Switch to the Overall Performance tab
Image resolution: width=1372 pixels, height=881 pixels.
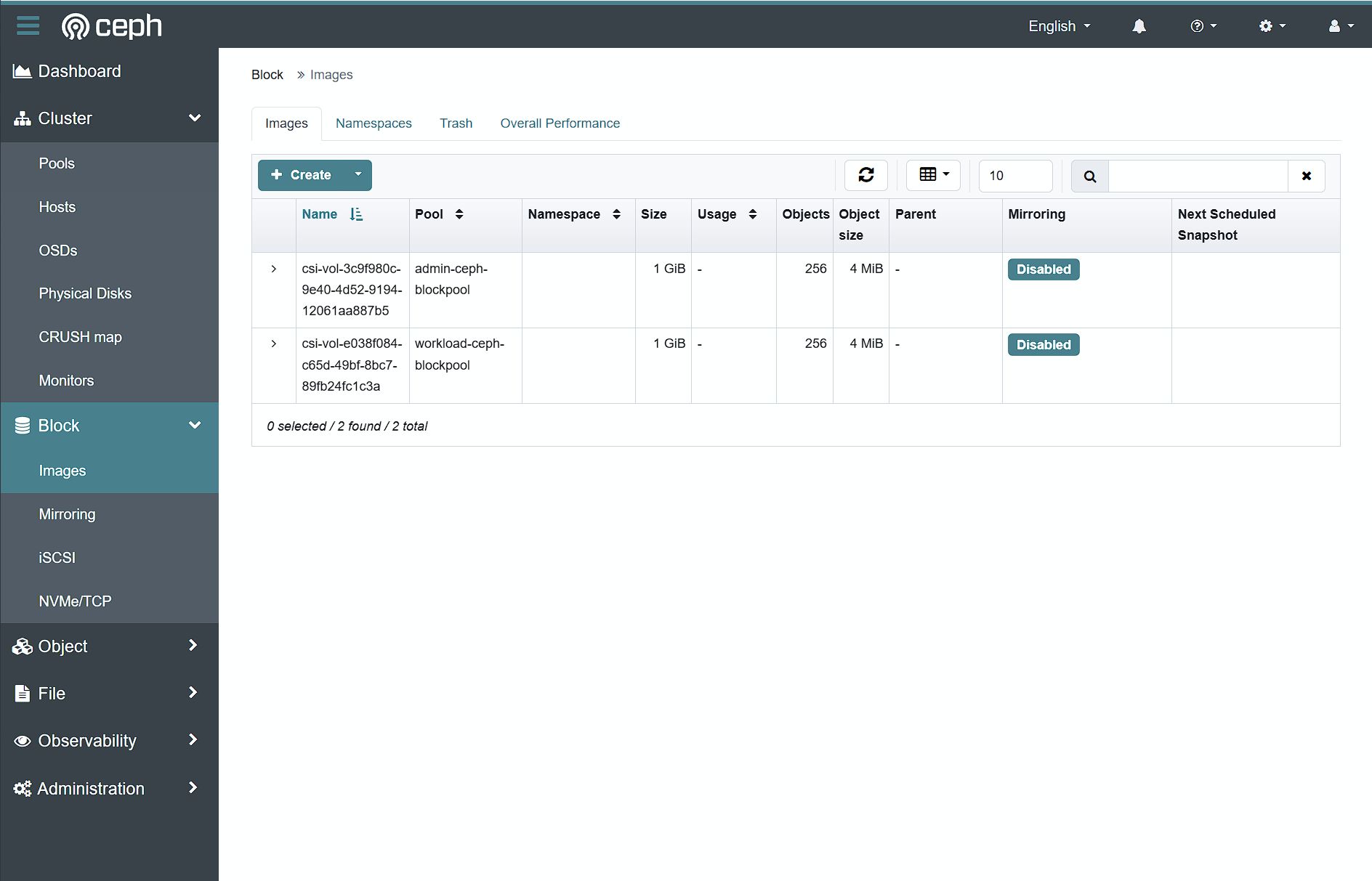pos(560,123)
